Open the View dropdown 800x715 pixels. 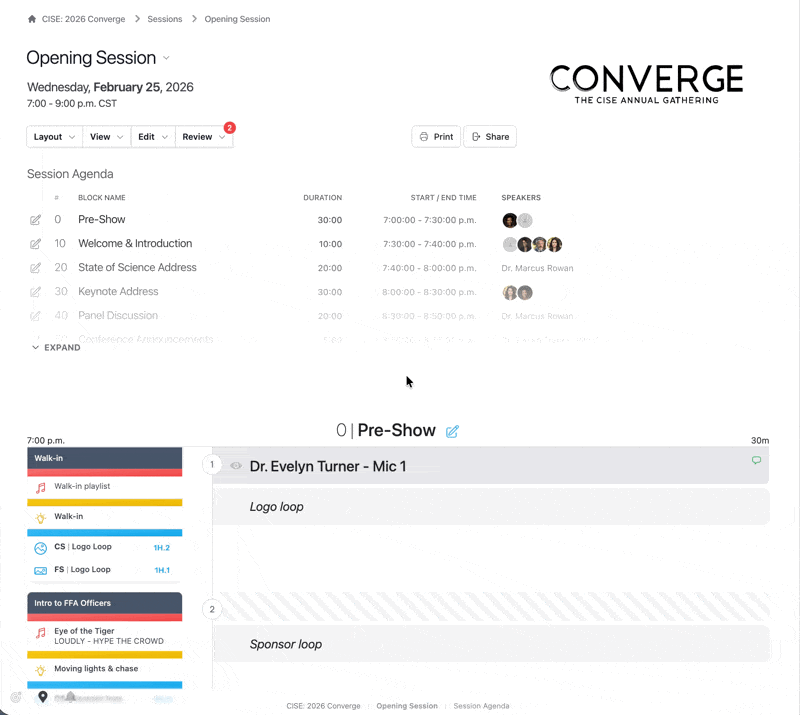pyautogui.click(x=105, y=136)
